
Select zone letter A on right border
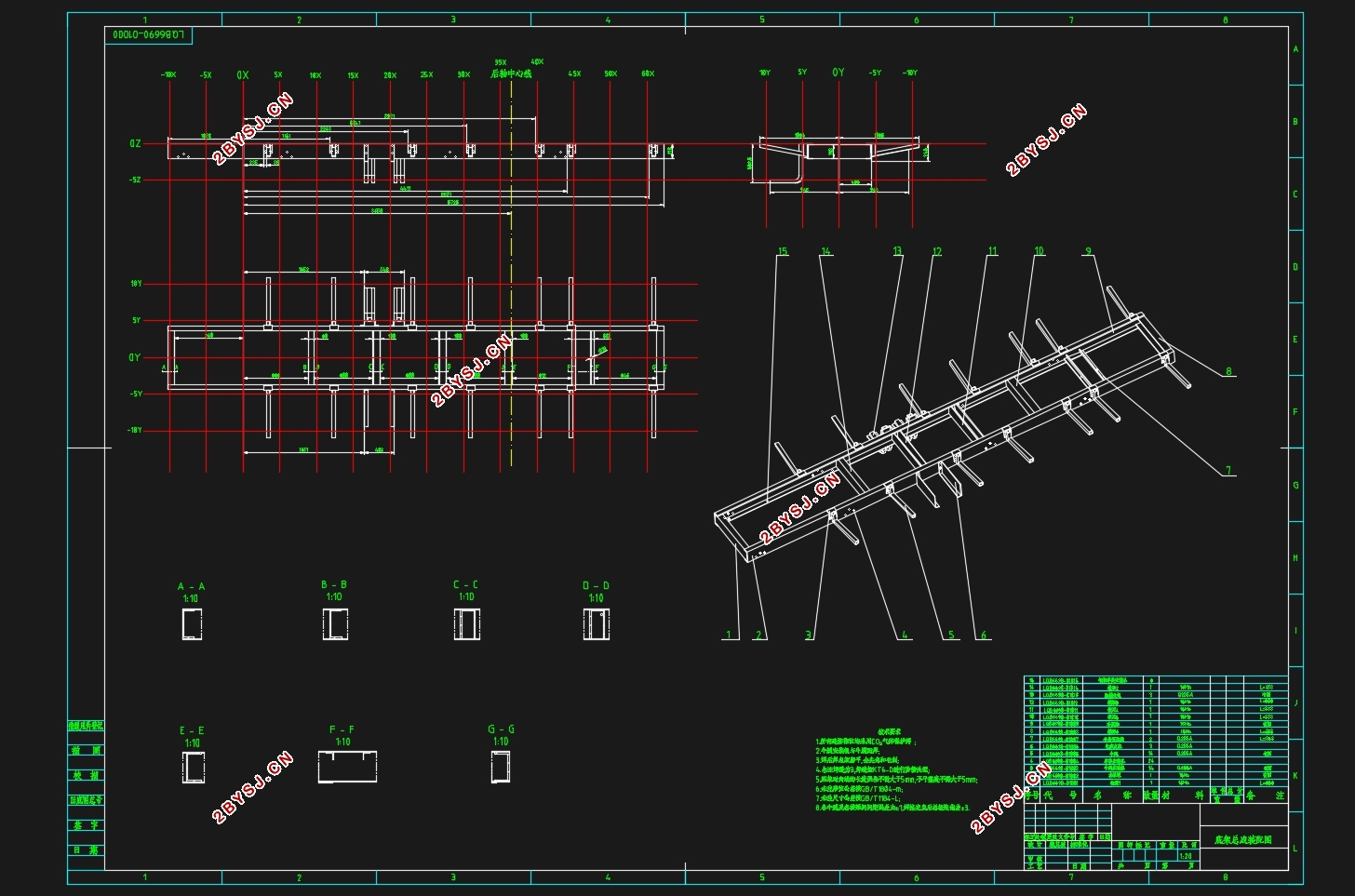(x=1295, y=49)
